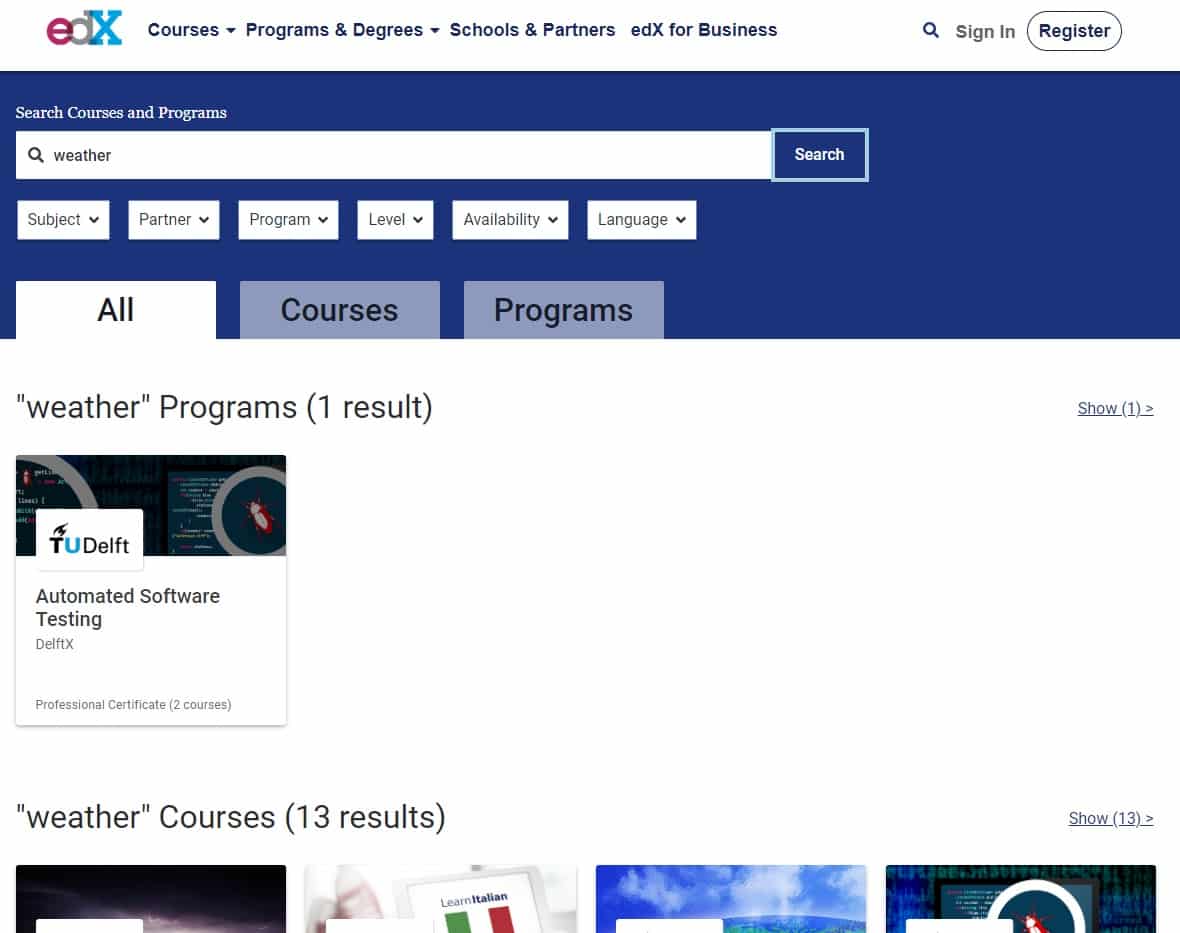Open edX for Business page
The height and width of the screenshot is (933, 1180).
point(704,30)
